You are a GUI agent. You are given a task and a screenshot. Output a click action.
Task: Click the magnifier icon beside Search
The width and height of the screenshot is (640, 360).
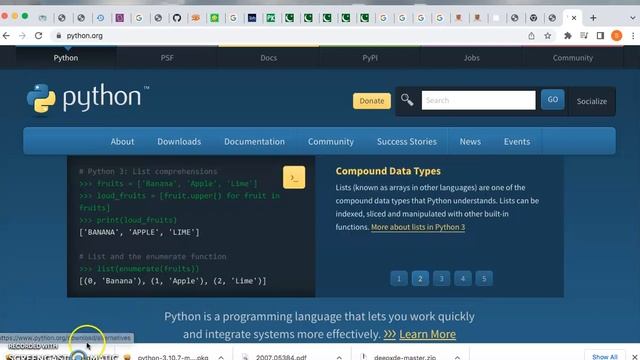click(407, 100)
